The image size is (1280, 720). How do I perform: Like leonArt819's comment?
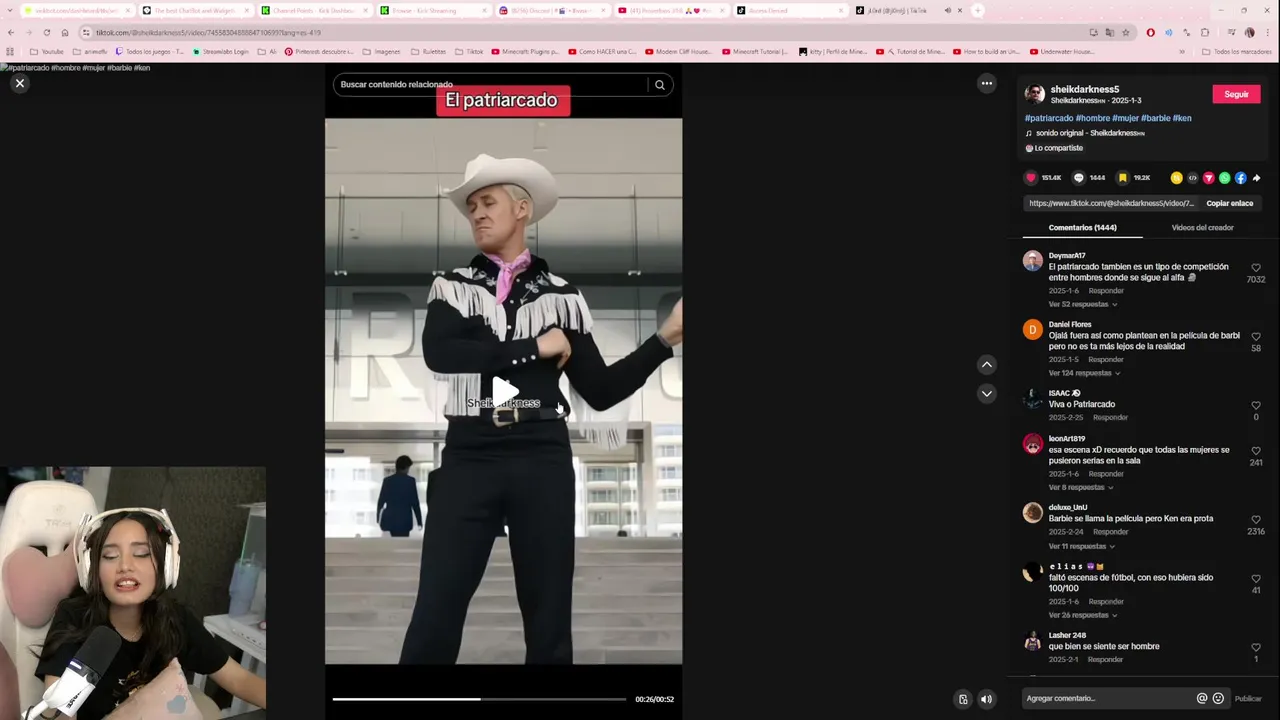pyautogui.click(x=1256, y=451)
